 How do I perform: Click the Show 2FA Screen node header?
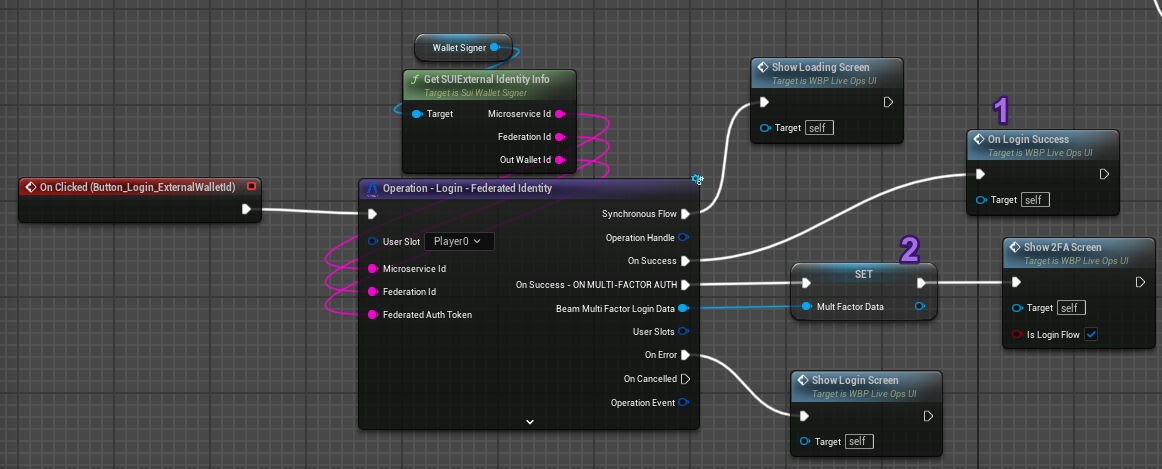pos(1064,248)
